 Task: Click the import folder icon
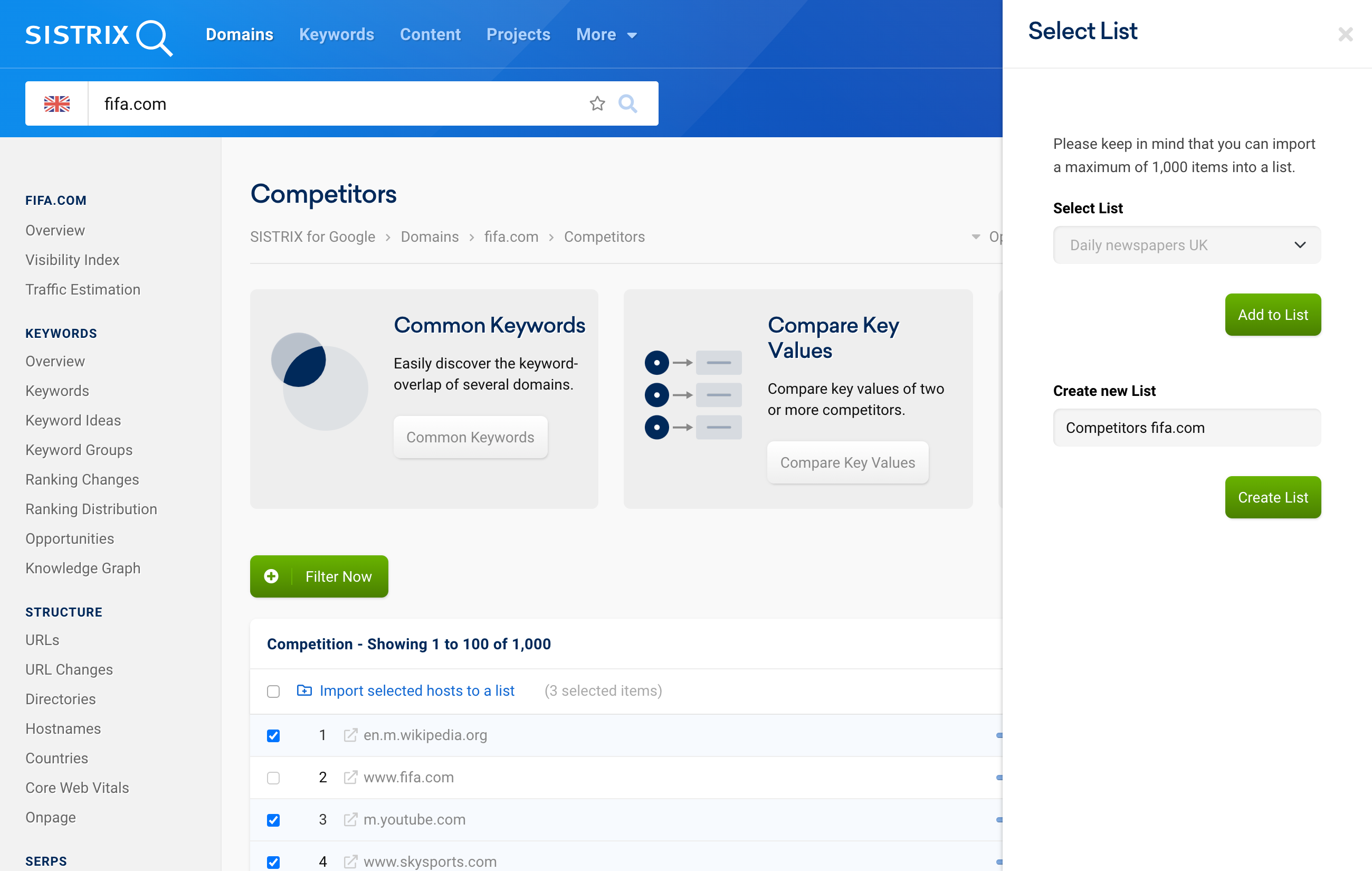click(304, 690)
